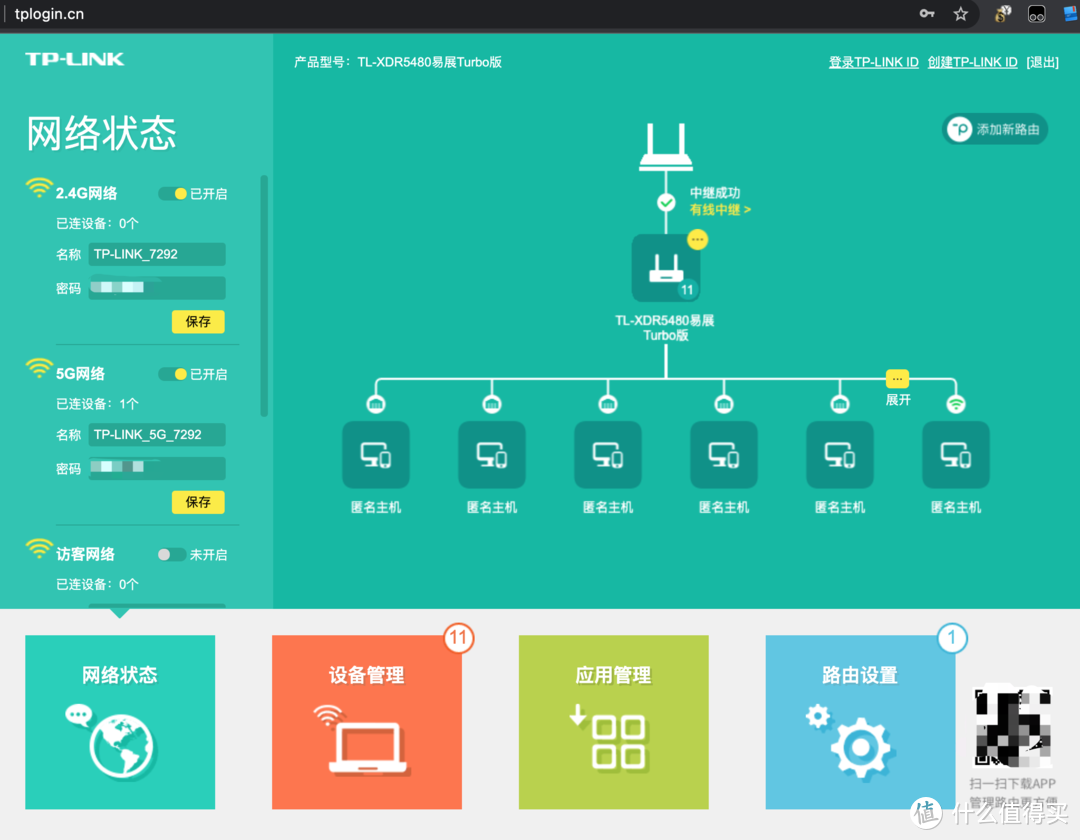The width and height of the screenshot is (1080, 840).
Task: Click the key icon in browser address bar
Action: coord(926,14)
